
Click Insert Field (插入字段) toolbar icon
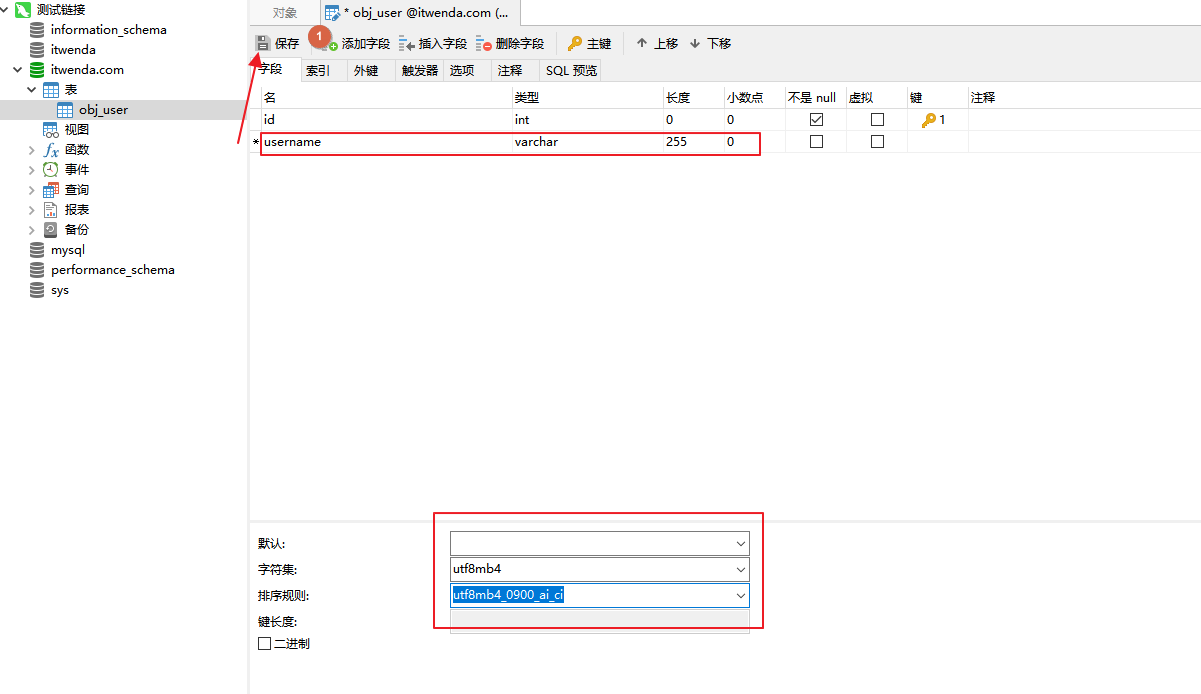click(407, 44)
